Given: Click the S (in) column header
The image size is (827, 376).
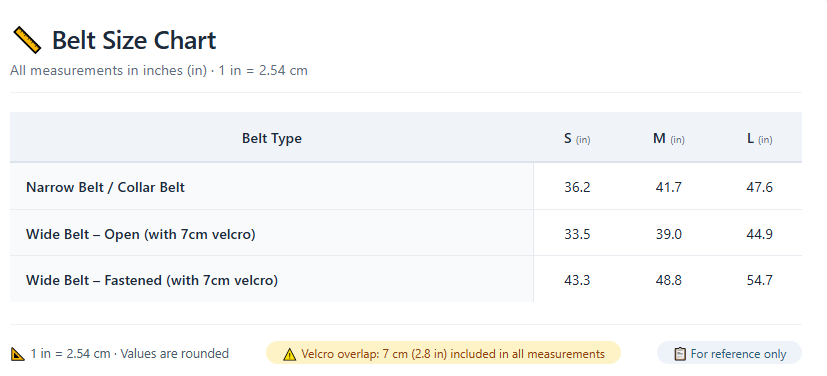Looking at the screenshot, I should 577,139.
